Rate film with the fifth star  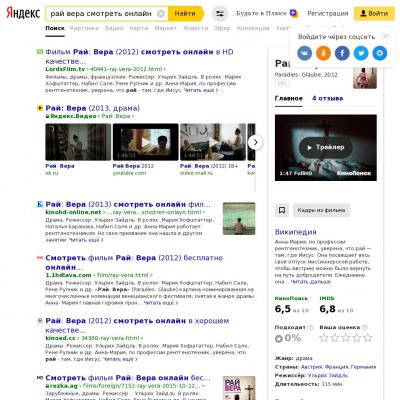[368, 338]
